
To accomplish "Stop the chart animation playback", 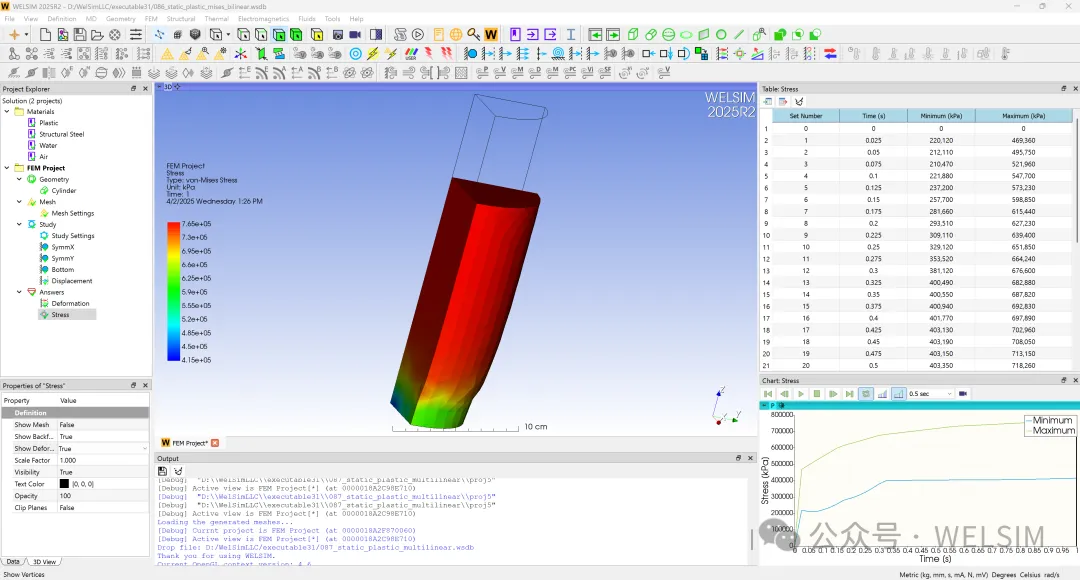I will click(817, 394).
